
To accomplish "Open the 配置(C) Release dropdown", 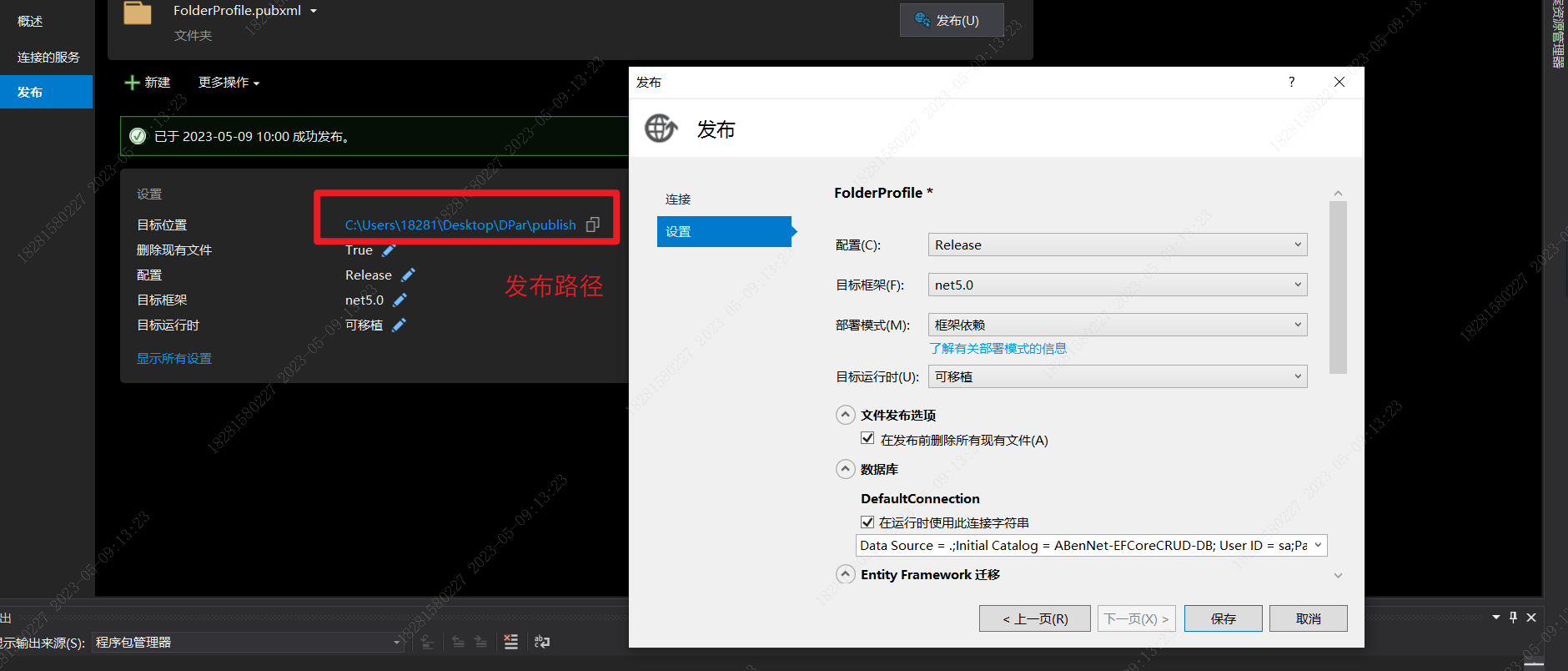I will click(x=1118, y=245).
